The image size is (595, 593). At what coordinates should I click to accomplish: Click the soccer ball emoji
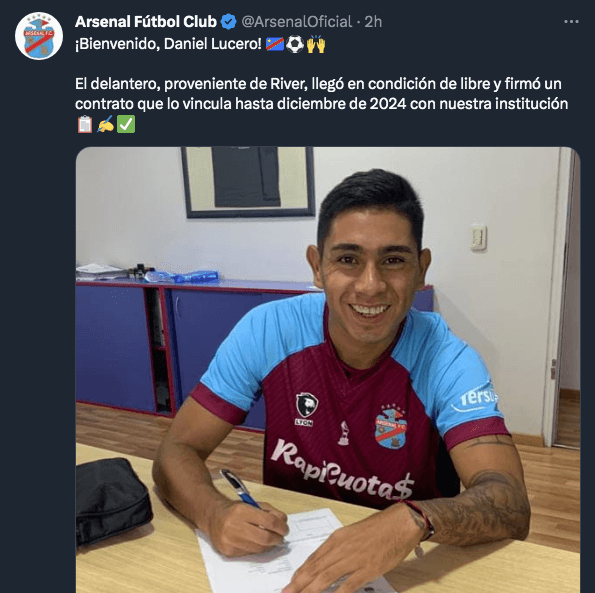[x=295, y=44]
